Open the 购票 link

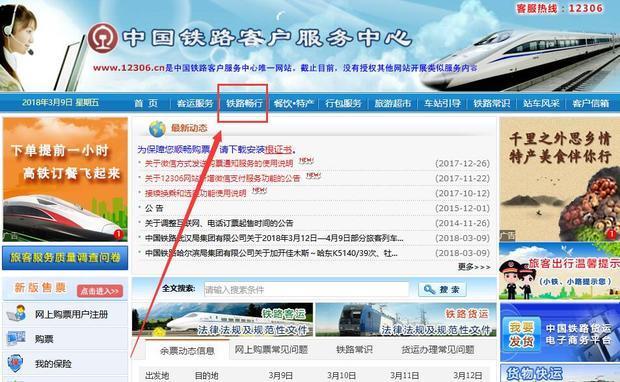click(x=44, y=339)
